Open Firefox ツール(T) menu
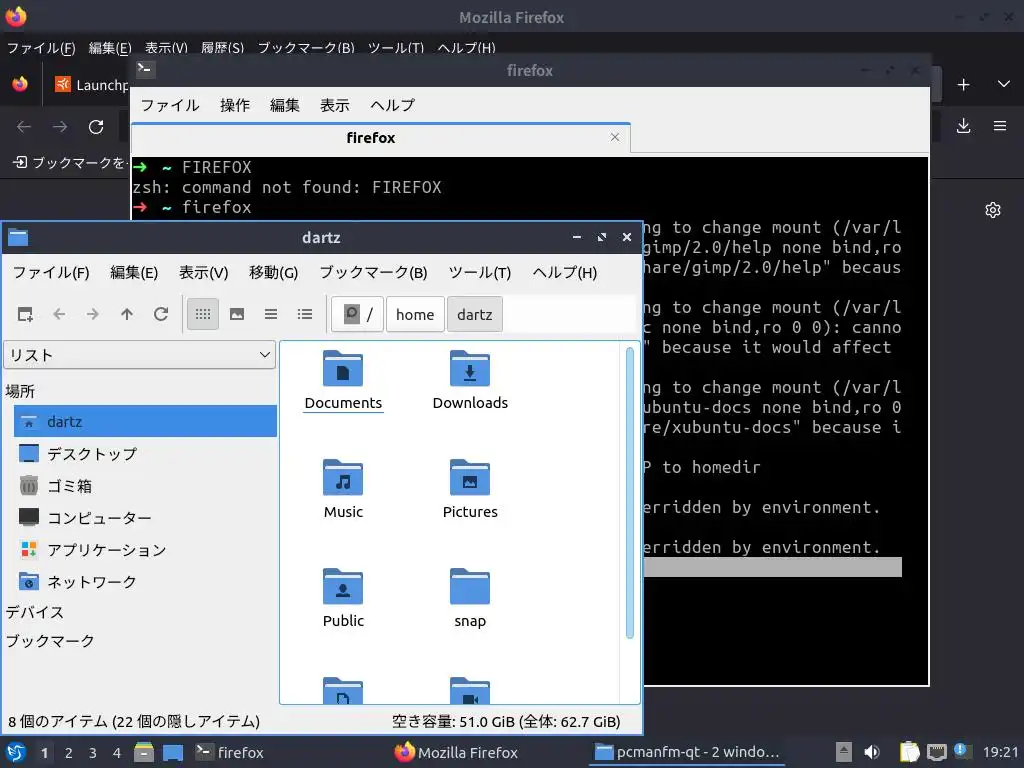 [x=396, y=48]
